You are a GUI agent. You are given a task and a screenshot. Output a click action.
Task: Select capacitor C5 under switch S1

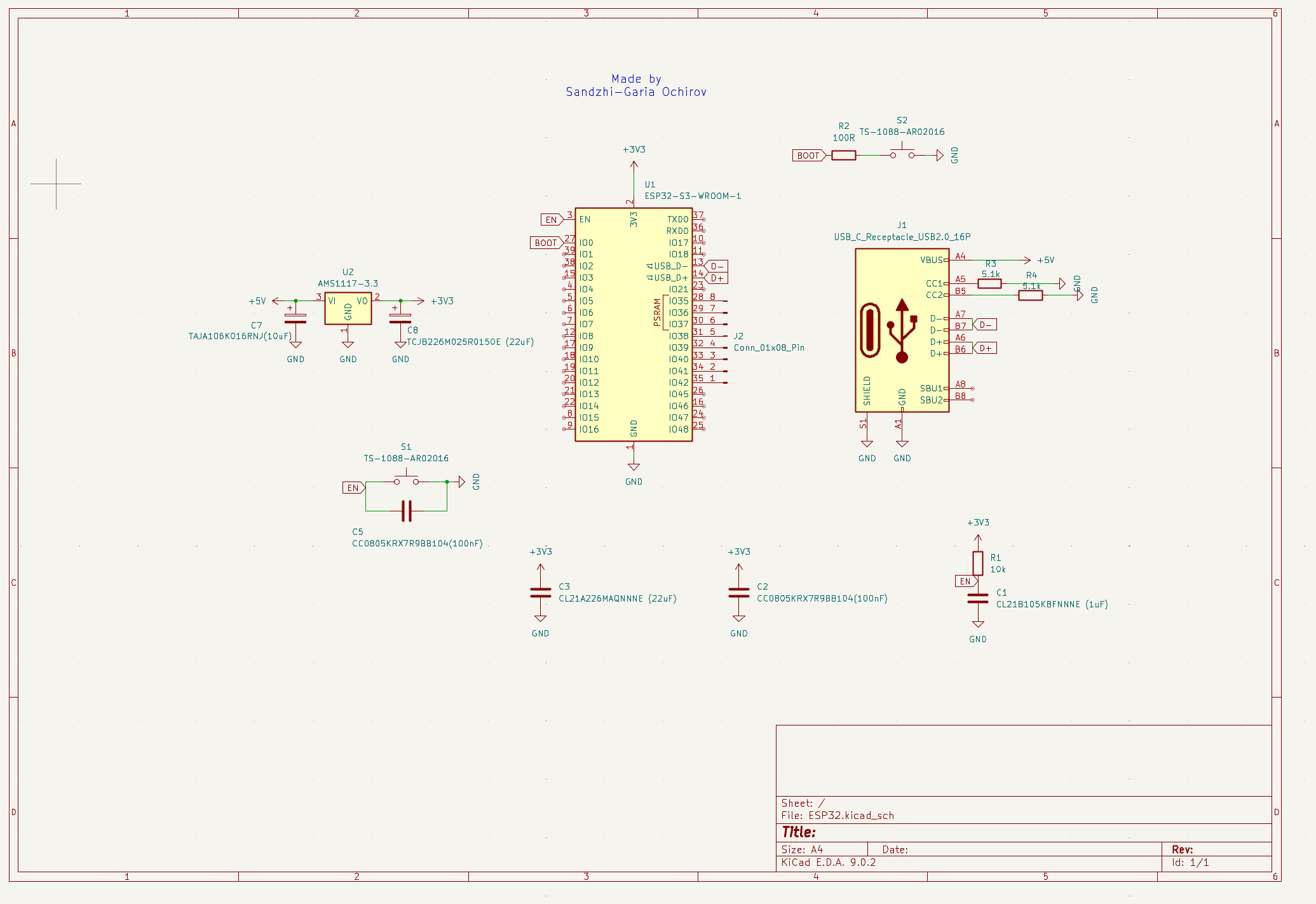click(407, 511)
